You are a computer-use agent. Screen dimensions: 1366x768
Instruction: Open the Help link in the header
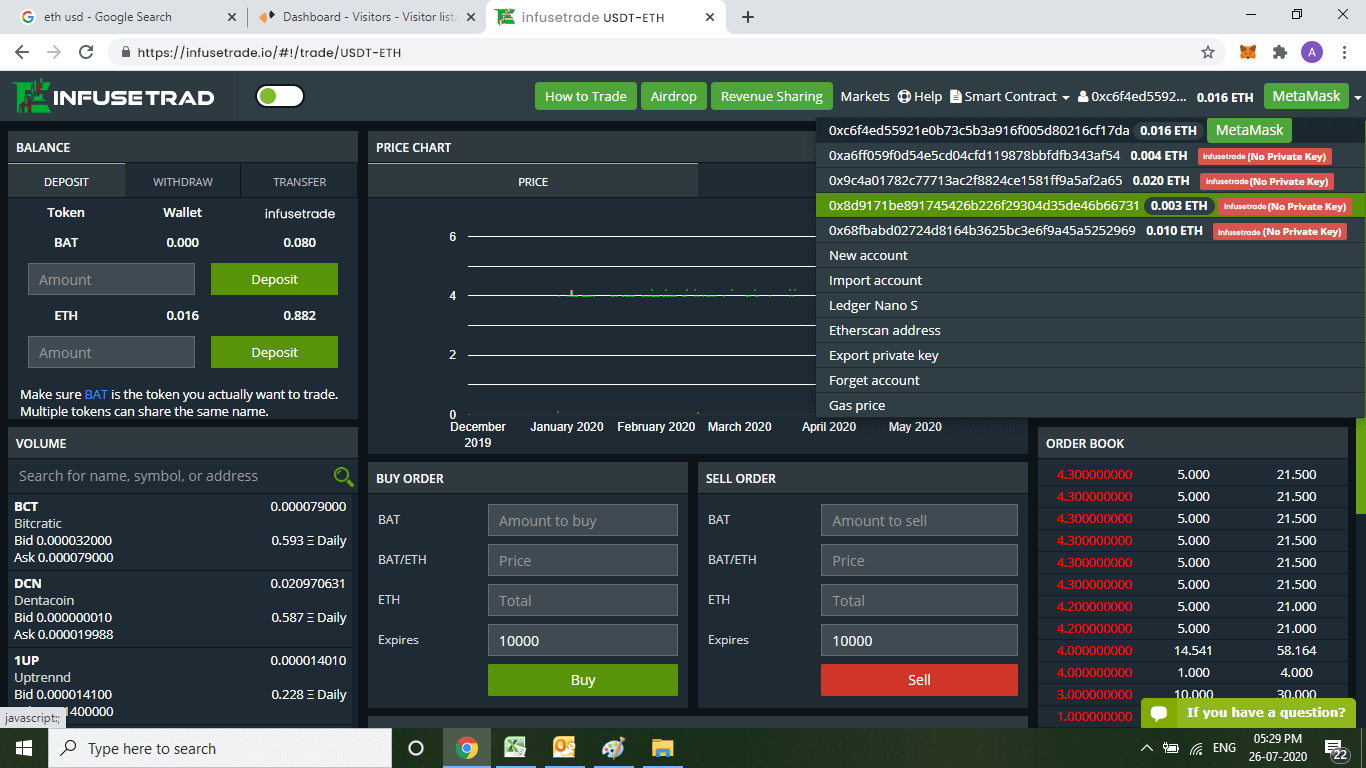click(920, 96)
